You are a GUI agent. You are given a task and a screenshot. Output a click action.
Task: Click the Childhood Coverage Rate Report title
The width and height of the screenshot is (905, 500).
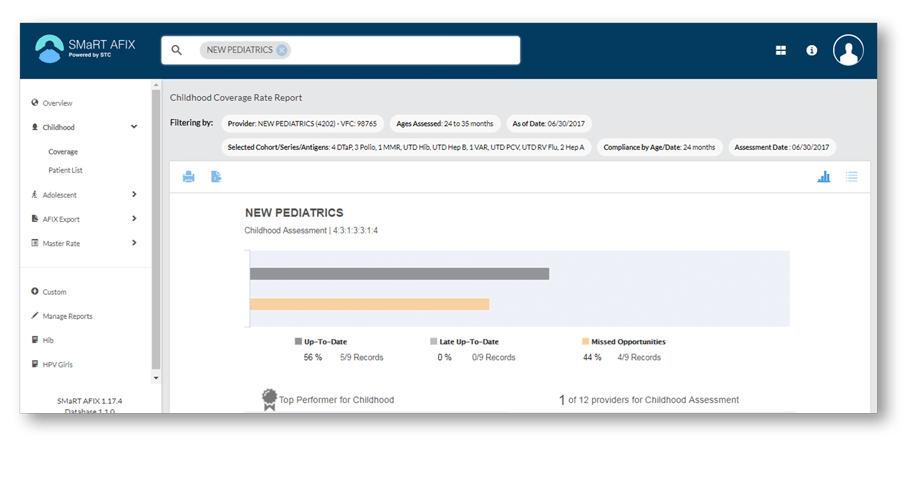pyautogui.click(x=235, y=98)
